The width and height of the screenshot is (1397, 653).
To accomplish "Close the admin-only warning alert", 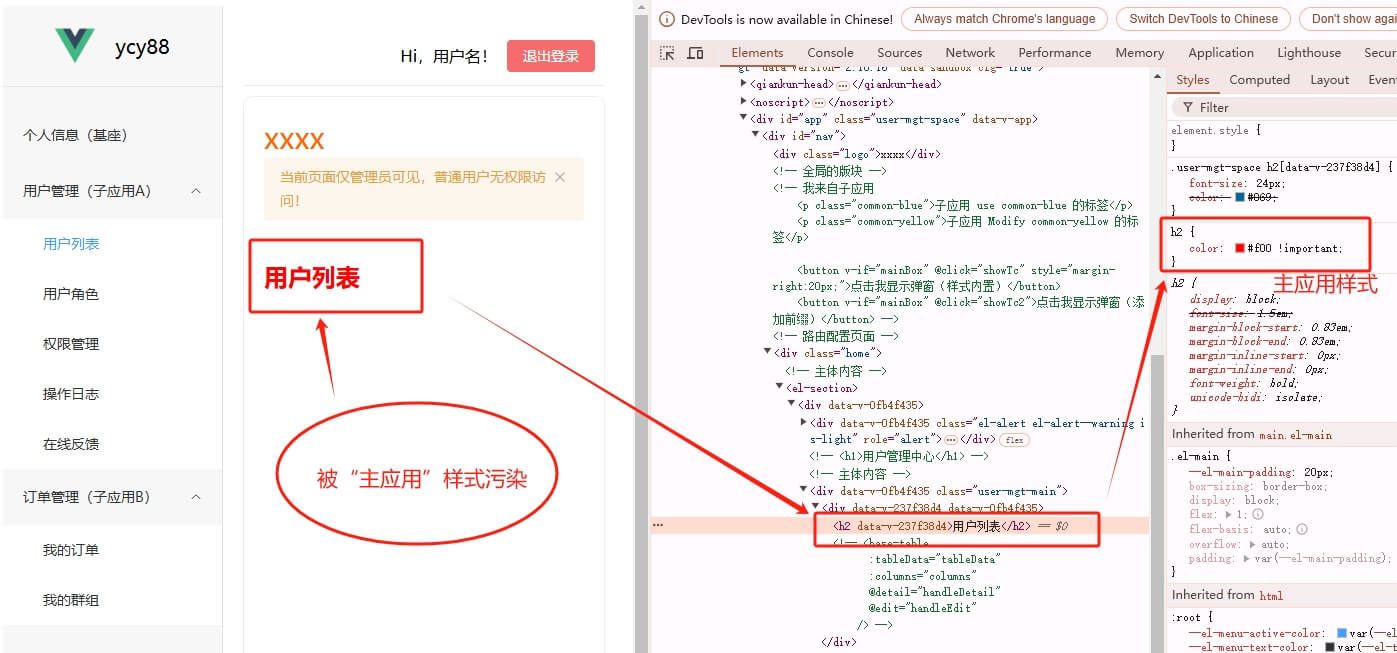I will [560, 177].
